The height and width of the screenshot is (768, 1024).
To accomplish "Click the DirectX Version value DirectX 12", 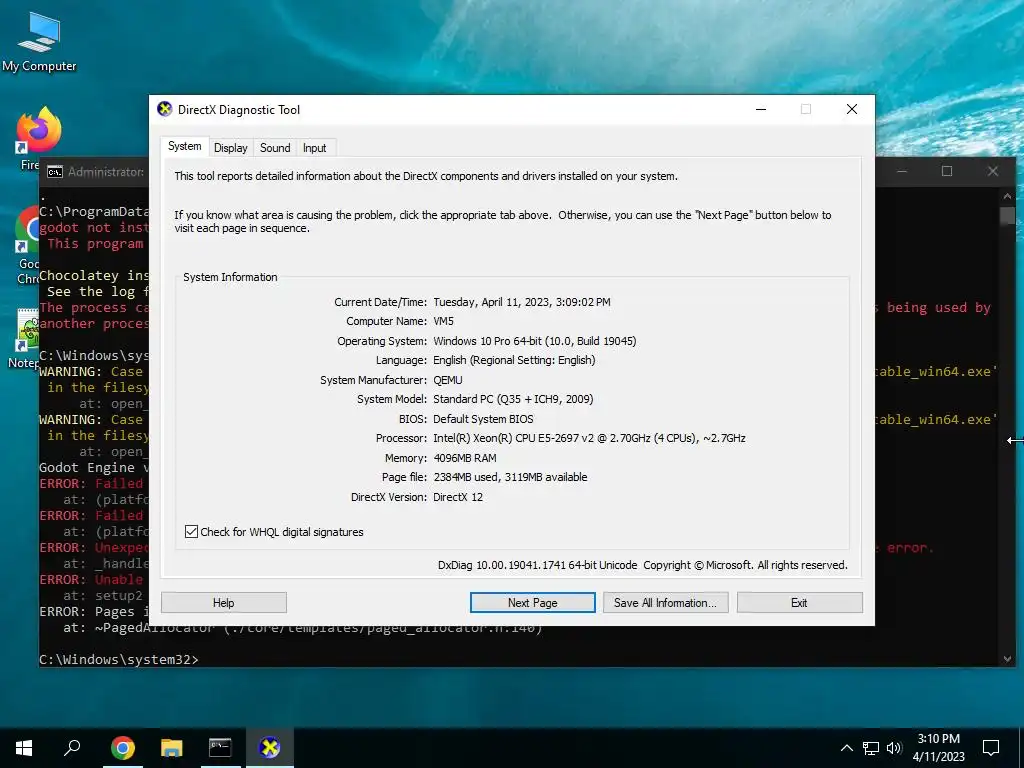I will (x=458, y=497).
